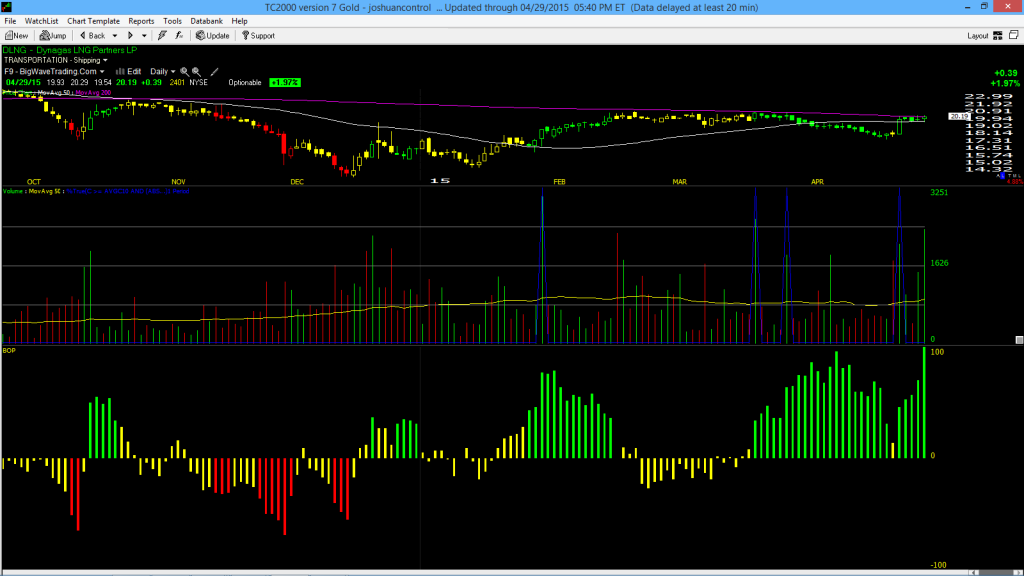The height and width of the screenshot is (576, 1024).
Task: Click the lightning bolt toolbar icon
Action: [x=162, y=36]
